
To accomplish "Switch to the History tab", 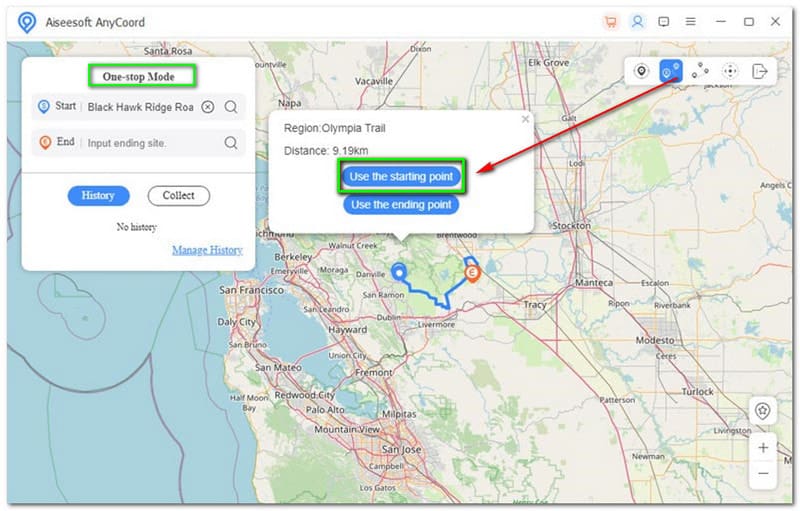I will coord(98,196).
